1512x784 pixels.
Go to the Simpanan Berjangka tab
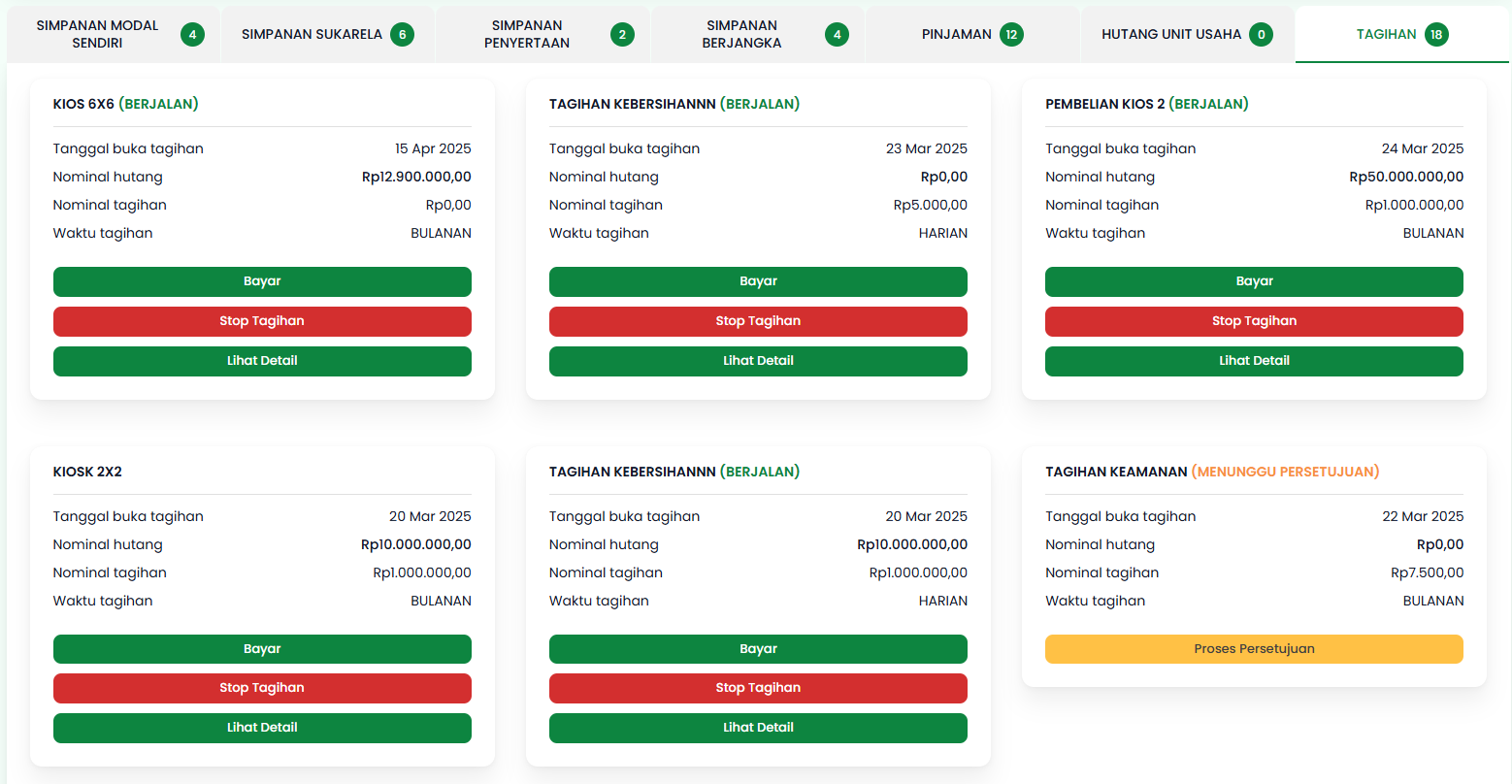pyautogui.click(x=757, y=35)
